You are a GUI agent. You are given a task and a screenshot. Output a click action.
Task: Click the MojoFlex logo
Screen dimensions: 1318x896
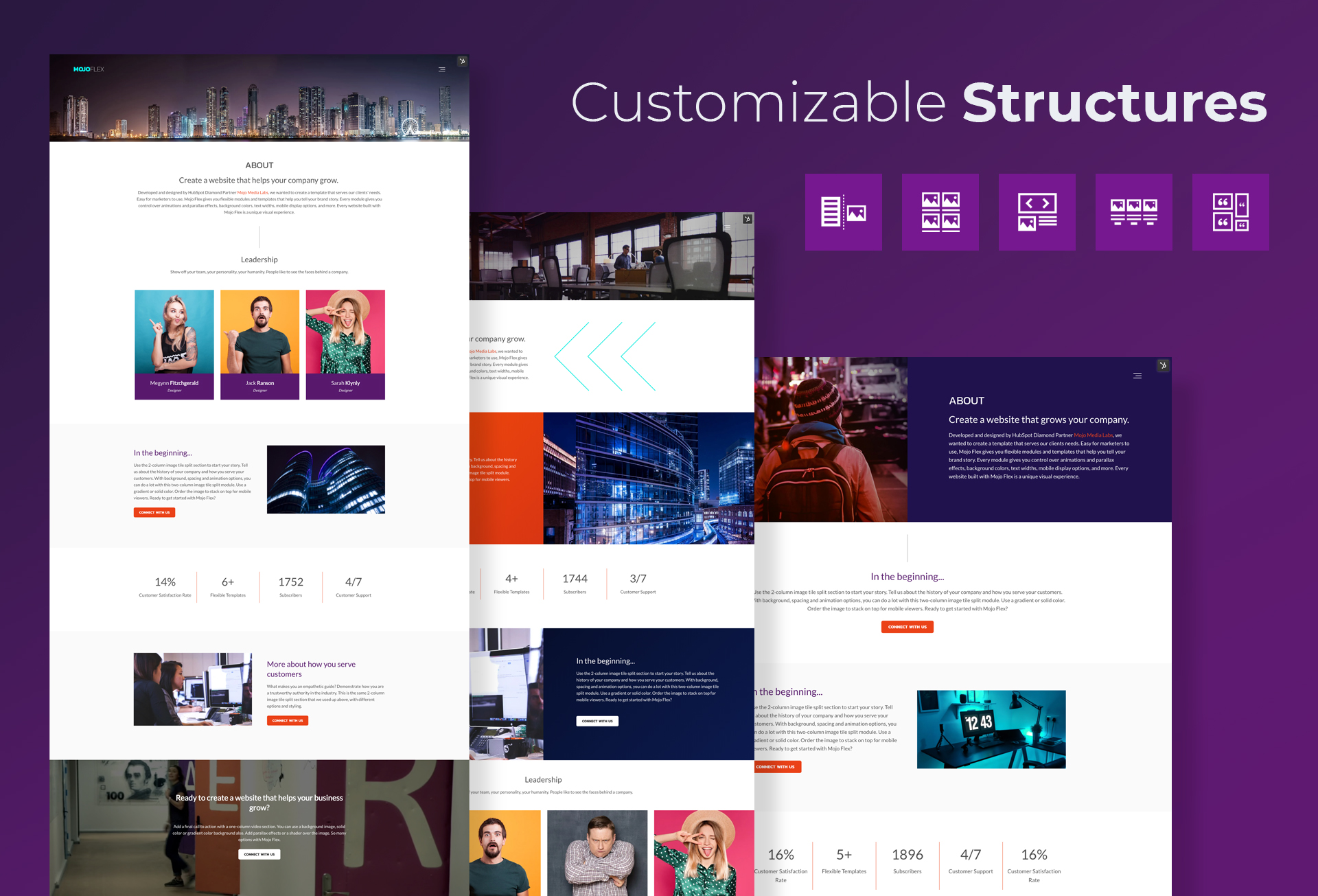click(89, 69)
